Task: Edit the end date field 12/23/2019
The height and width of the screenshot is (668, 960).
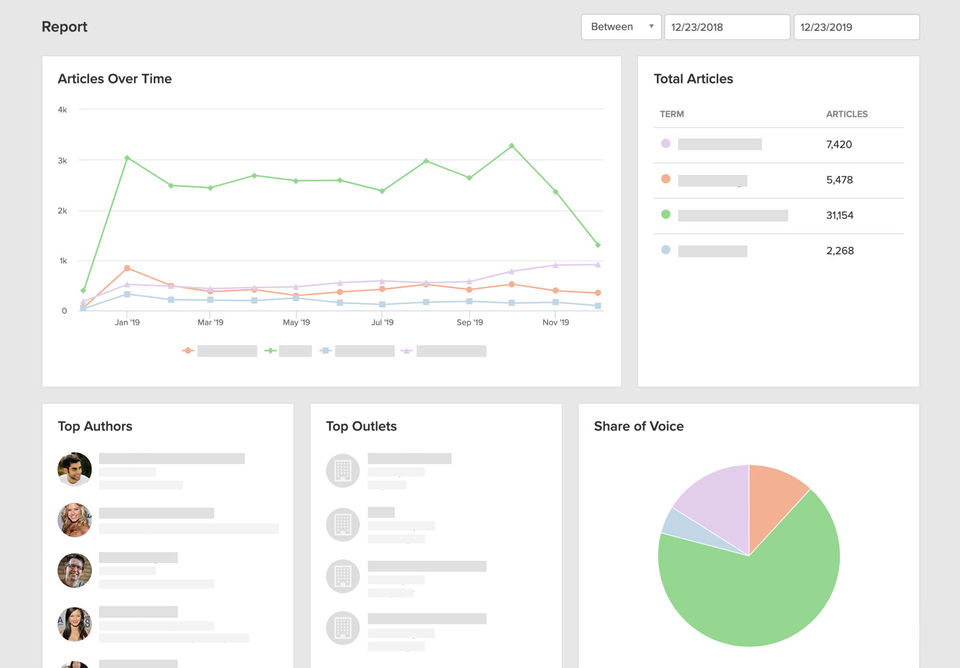Action: coord(857,27)
